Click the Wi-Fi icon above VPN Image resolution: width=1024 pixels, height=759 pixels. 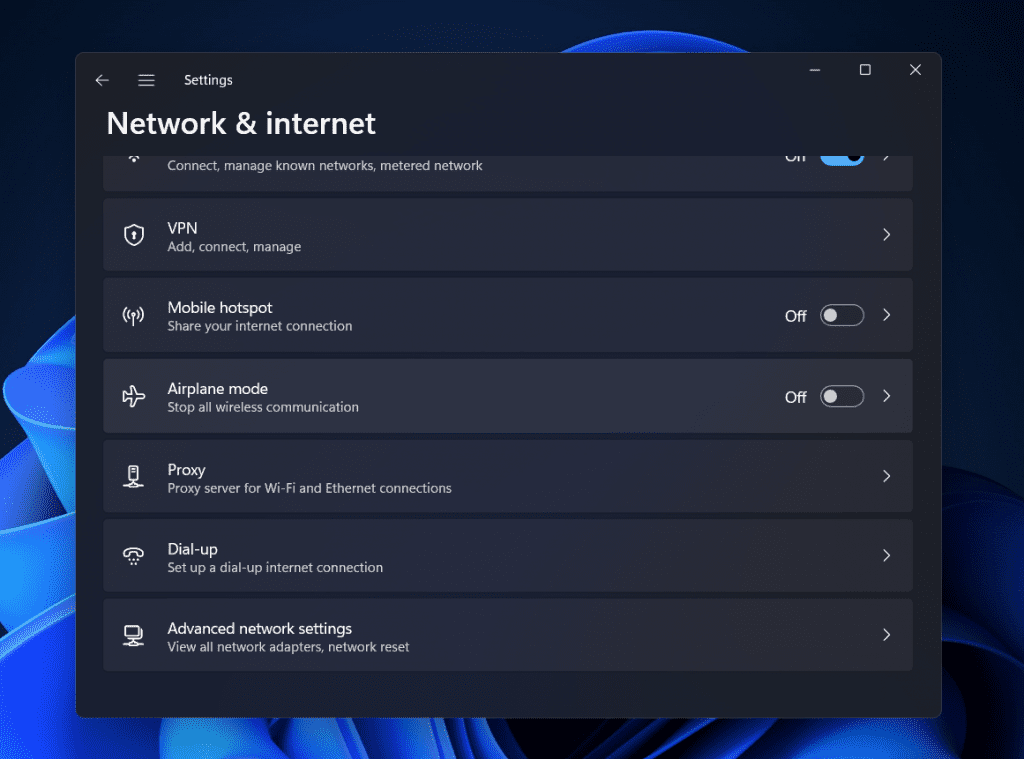(x=133, y=158)
